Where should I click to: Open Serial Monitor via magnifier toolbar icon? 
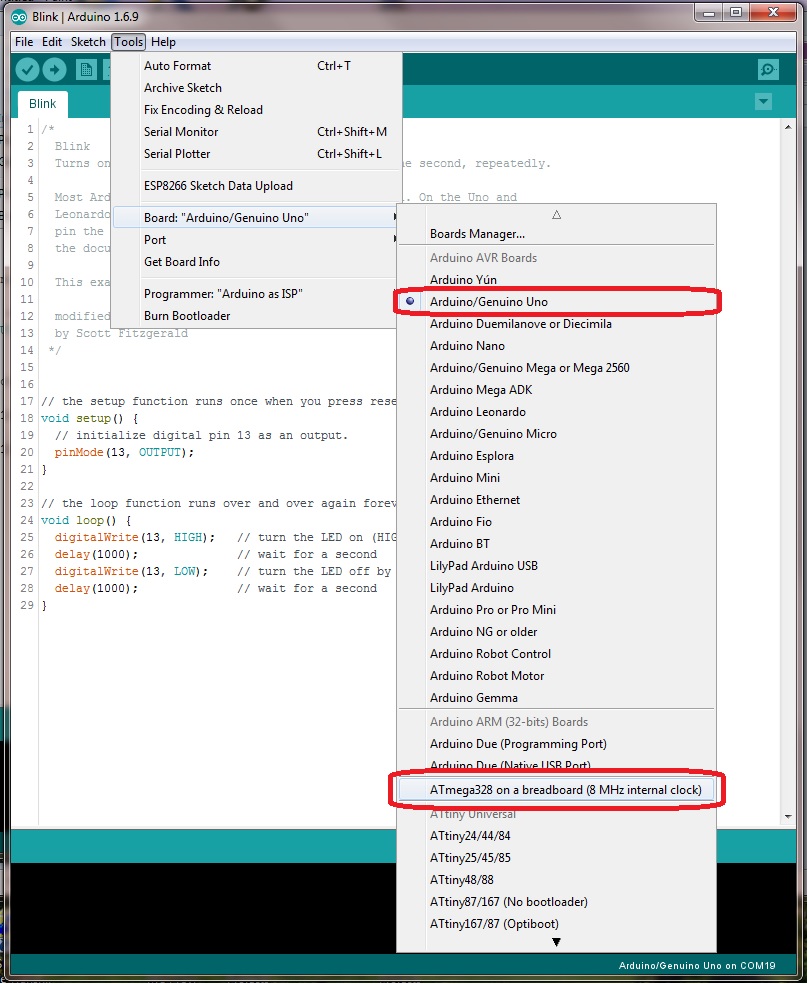[x=768, y=69]
